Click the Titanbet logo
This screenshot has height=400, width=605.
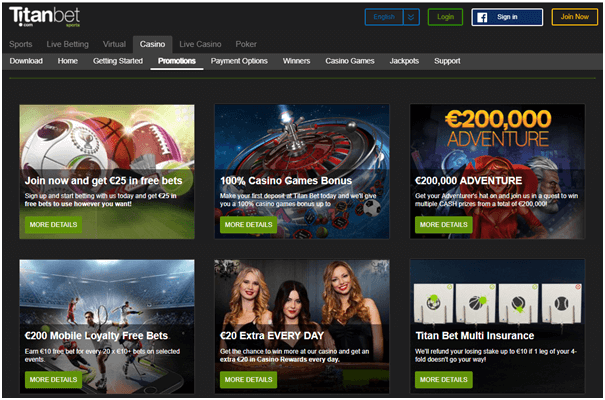44,17
